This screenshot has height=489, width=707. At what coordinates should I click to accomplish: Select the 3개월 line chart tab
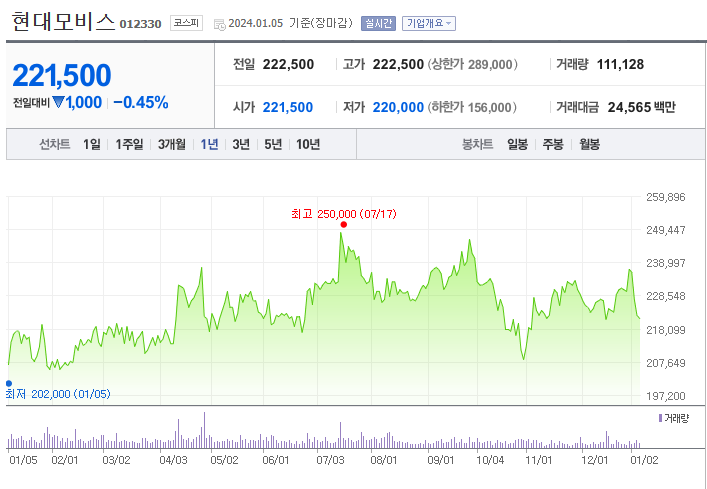click(x=172, y=144)
